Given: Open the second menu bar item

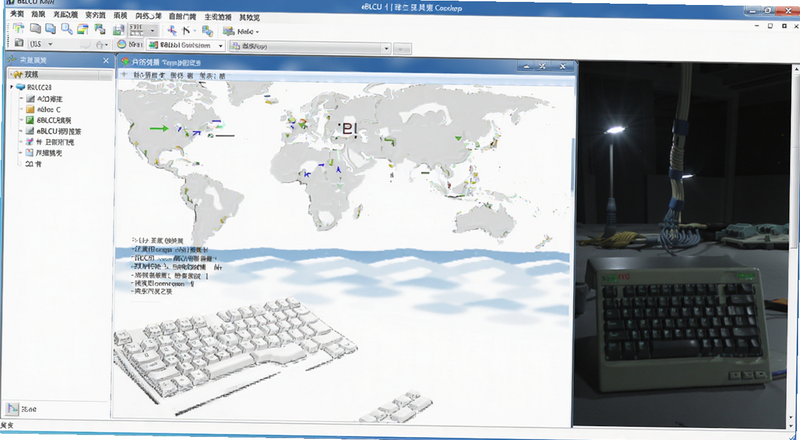Looking at the screenshot, I should [38, 14].
